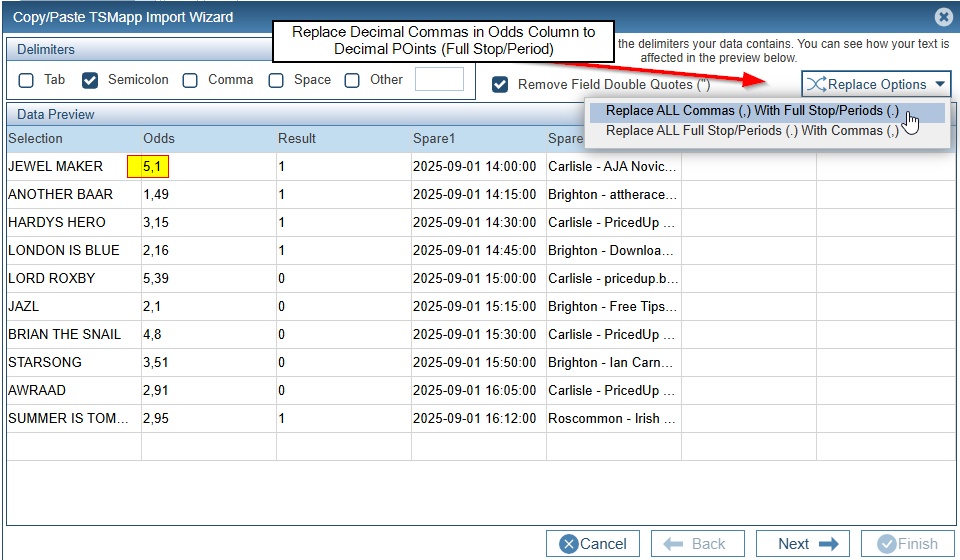Select Replace ALL Full Stop/Periods With Commas
The height and width of the screenshot is (560, 960).
(x=752, y=130)
